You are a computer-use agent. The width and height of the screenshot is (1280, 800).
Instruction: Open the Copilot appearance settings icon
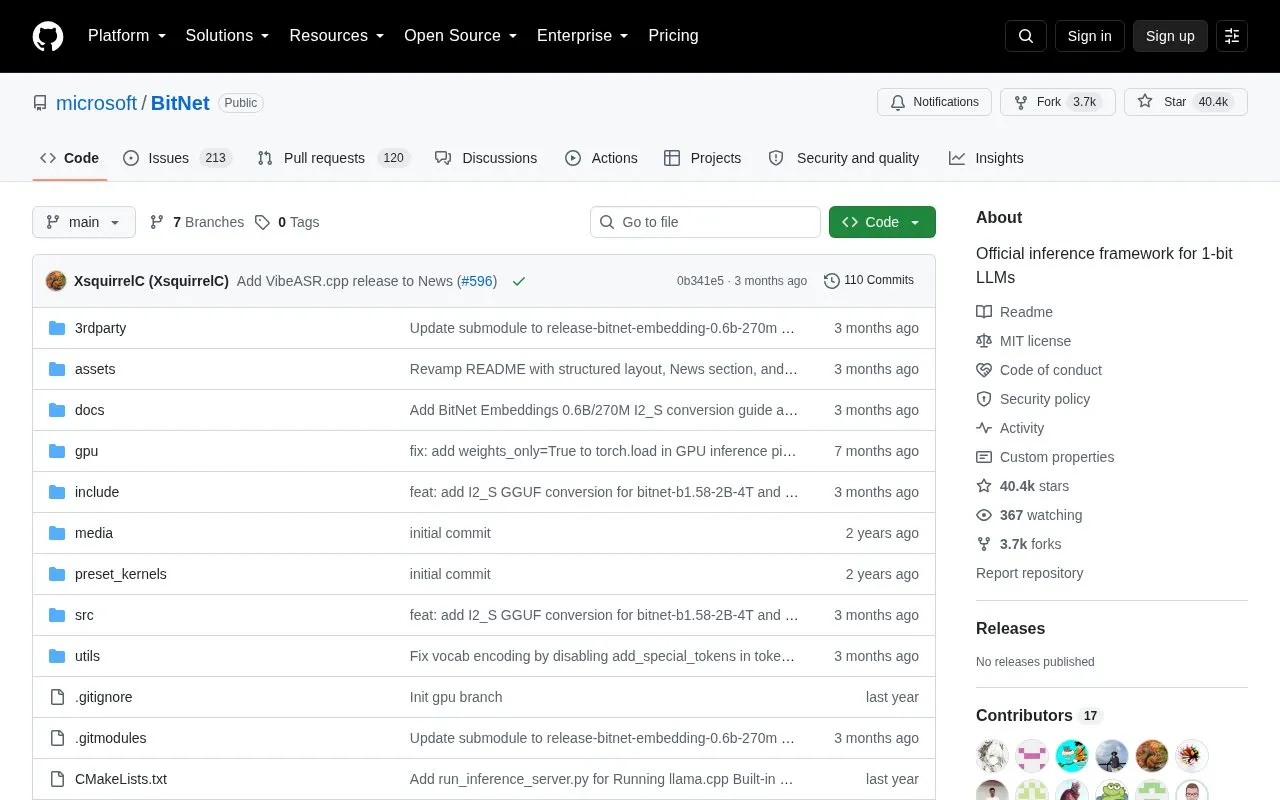pos(1232,36)
